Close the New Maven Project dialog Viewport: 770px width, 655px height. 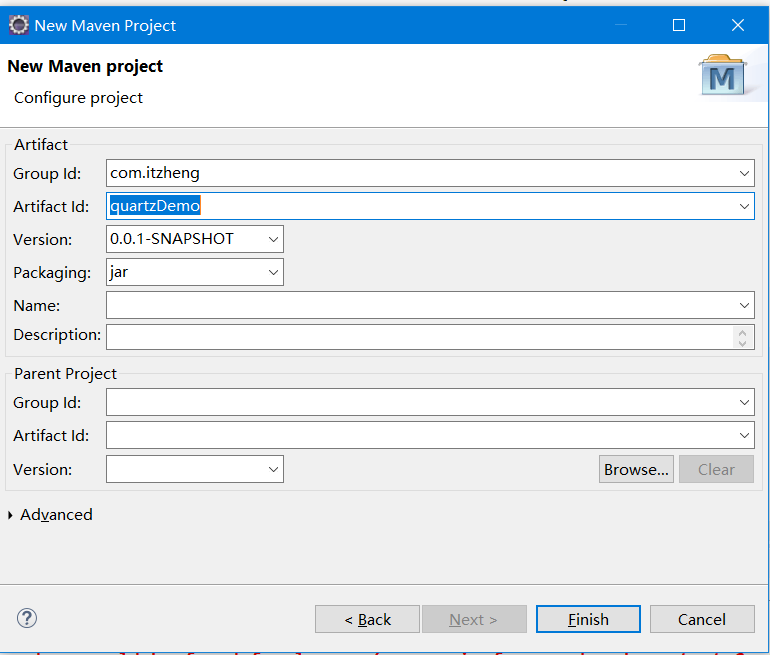point(738,25)
